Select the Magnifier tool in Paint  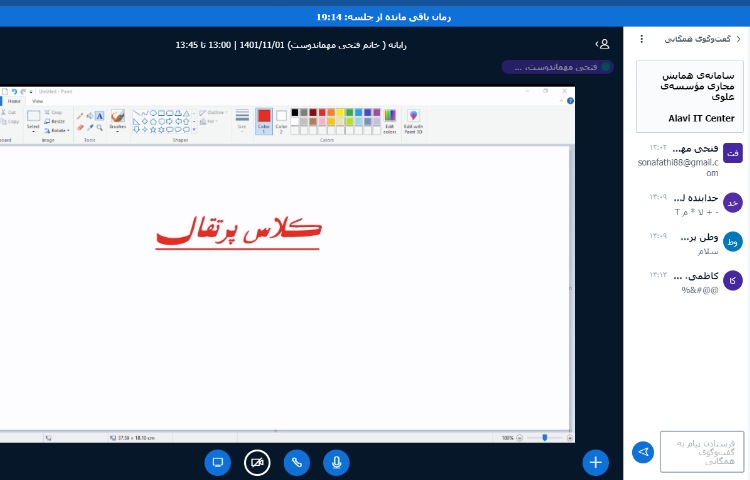click(99, 127)
